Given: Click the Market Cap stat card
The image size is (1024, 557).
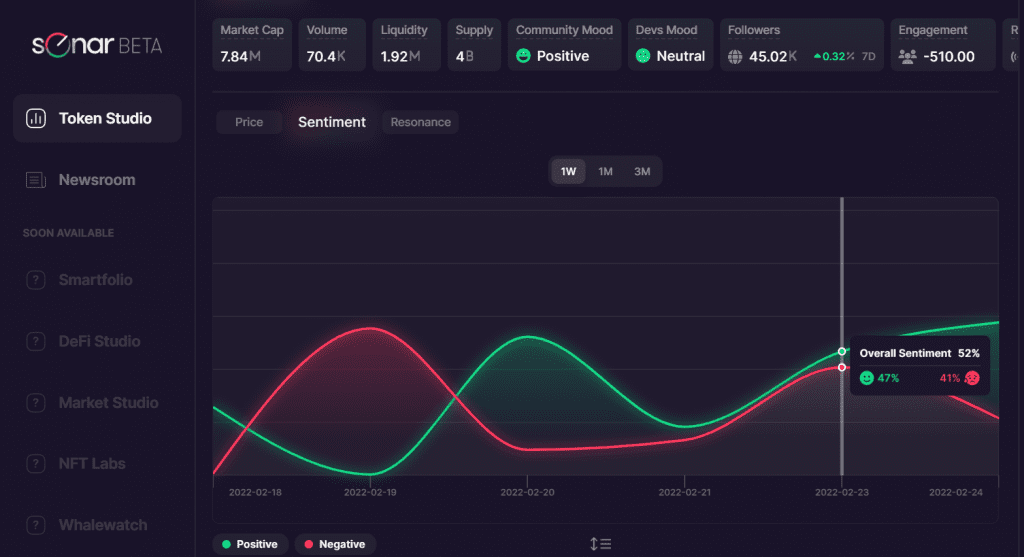Looking at the screenshot, I should coord(252,44).
